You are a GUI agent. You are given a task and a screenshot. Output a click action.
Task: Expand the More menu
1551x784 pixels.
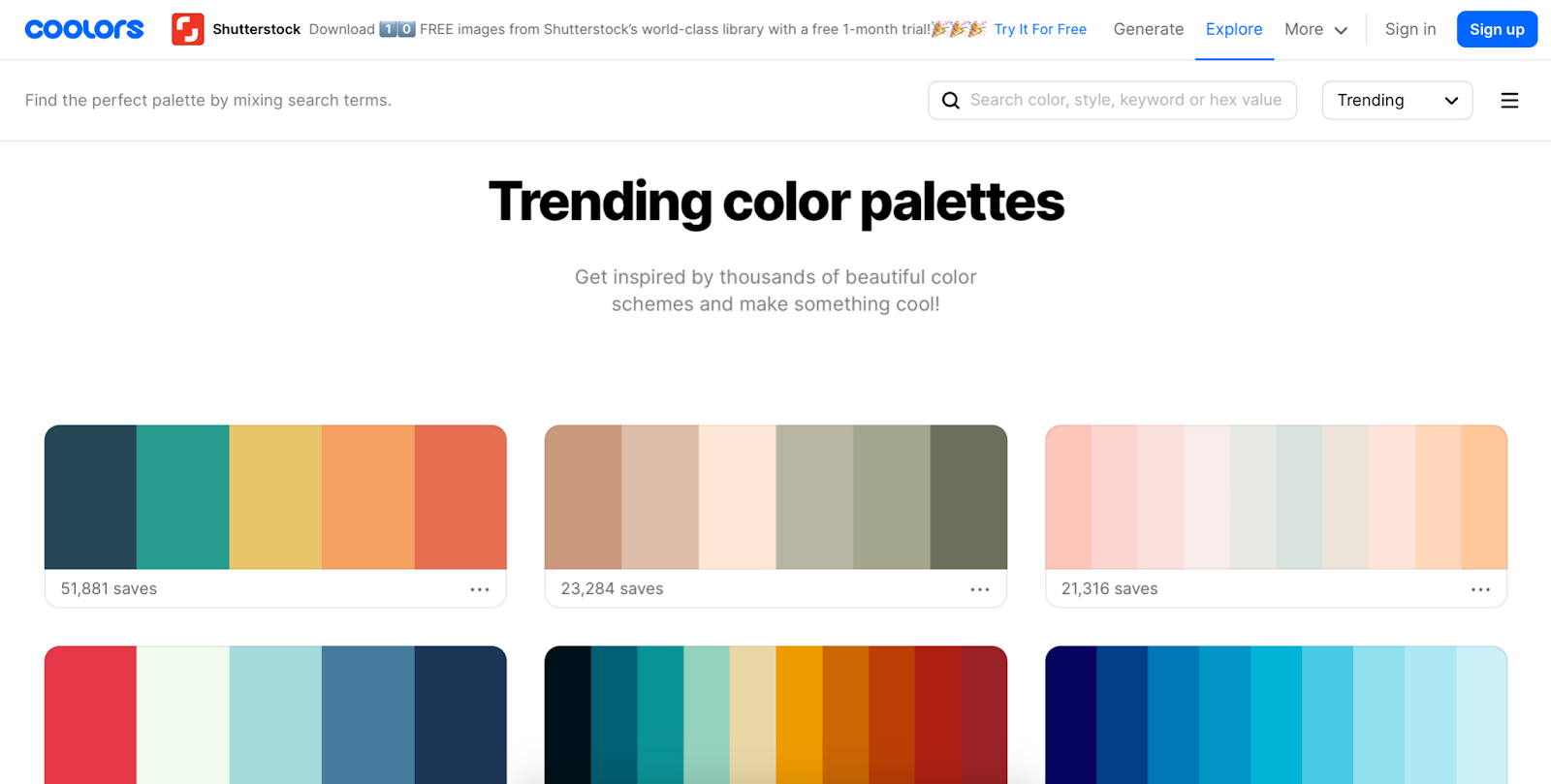[1315, 29]
